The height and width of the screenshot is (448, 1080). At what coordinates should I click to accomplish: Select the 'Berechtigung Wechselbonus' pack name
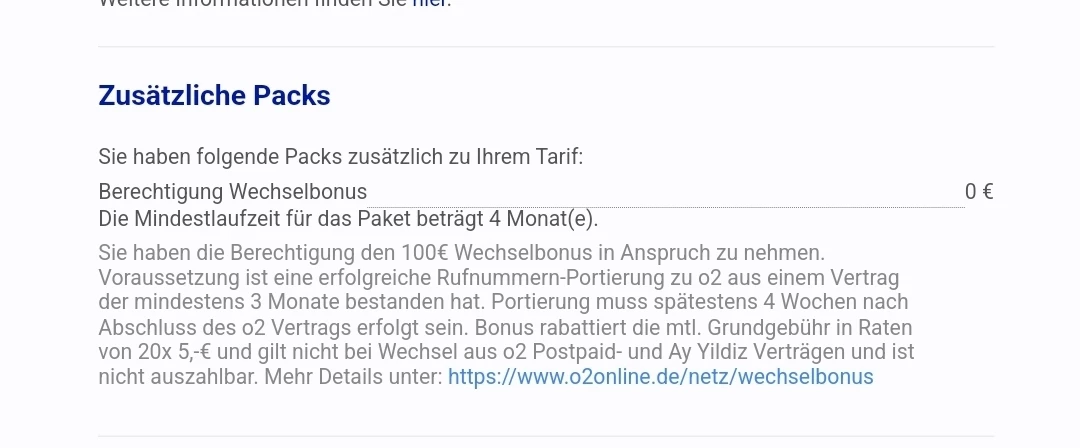point(233,192)
